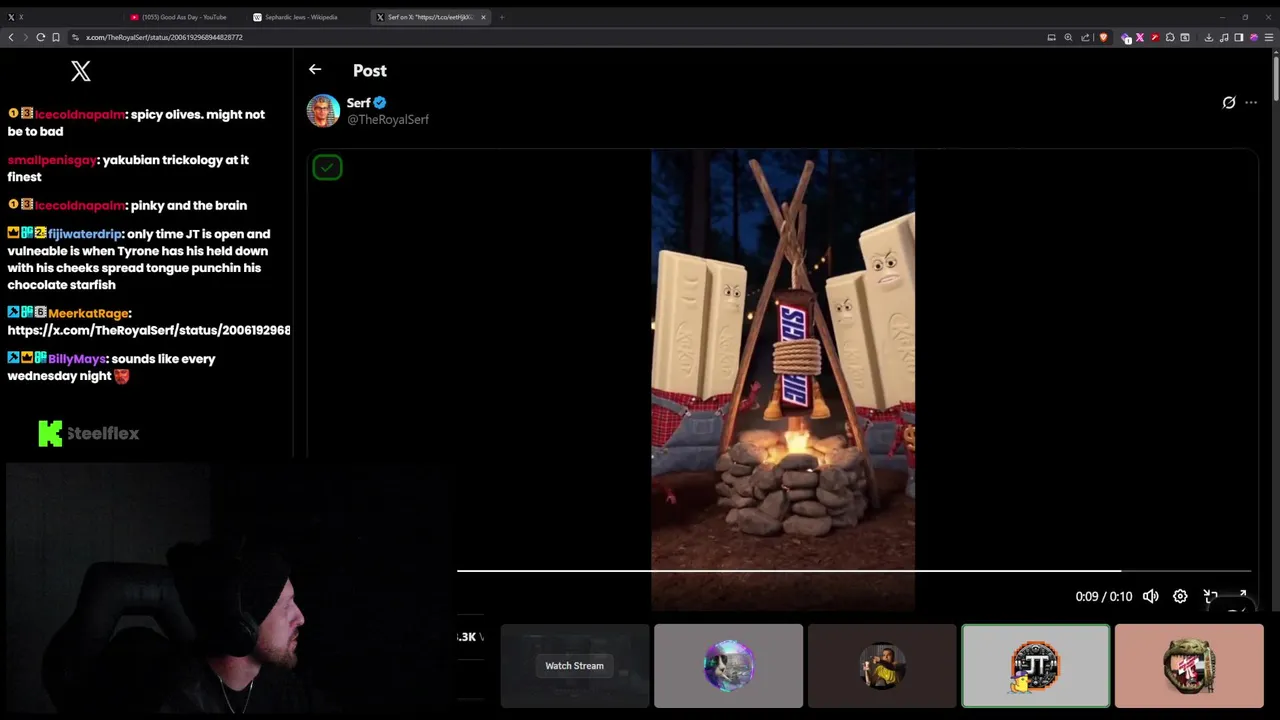
Task: Click the green checkmark badge beside video
Action: [327, 167]
